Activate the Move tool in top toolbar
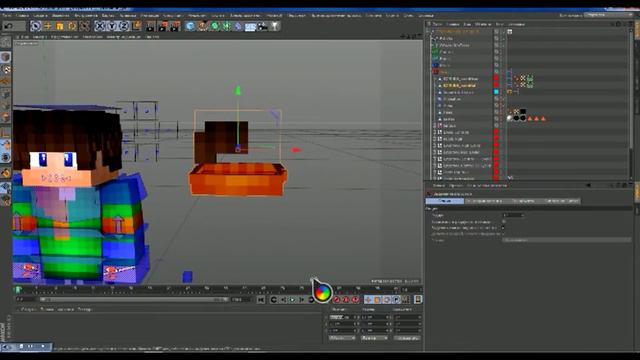The image size is (640, 360). pyautogui.click(x=48, y=26)
